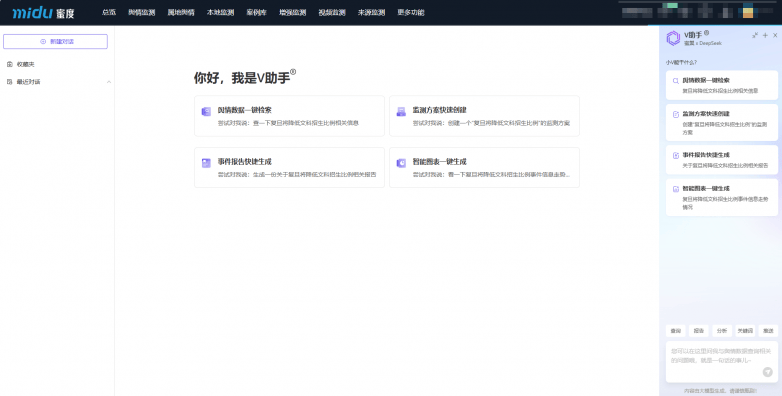Focus the V助手 message input box
The image size is (782, 396).
(722, 362)
